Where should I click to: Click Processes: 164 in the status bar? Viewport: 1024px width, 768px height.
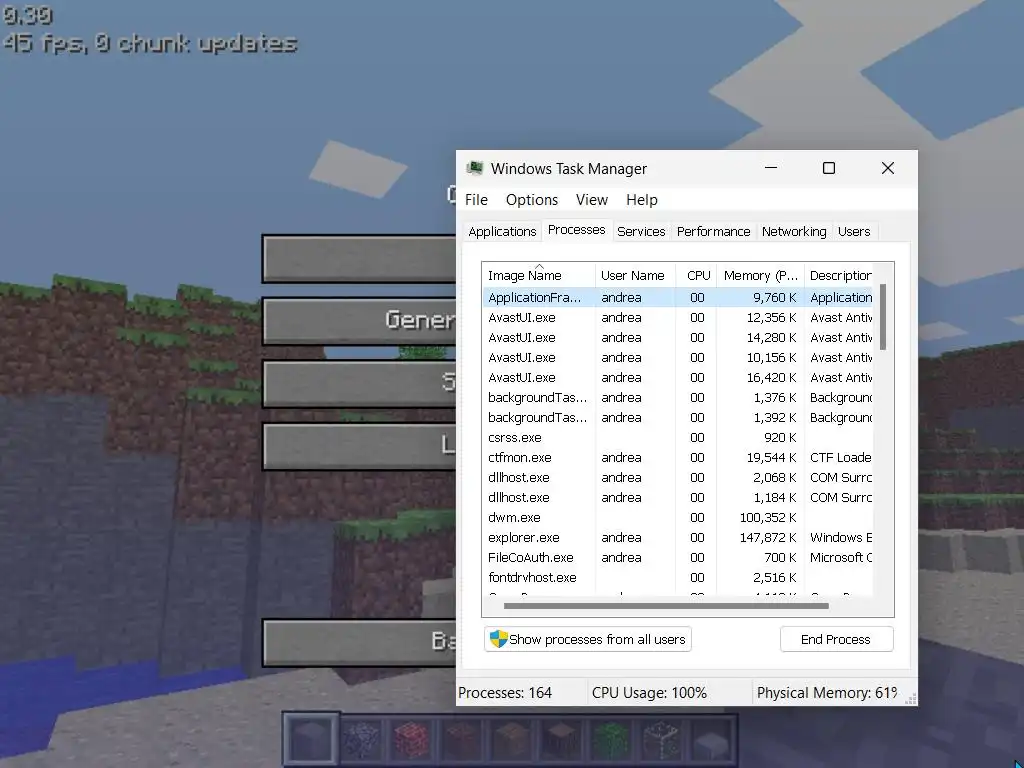pos(505,693)
